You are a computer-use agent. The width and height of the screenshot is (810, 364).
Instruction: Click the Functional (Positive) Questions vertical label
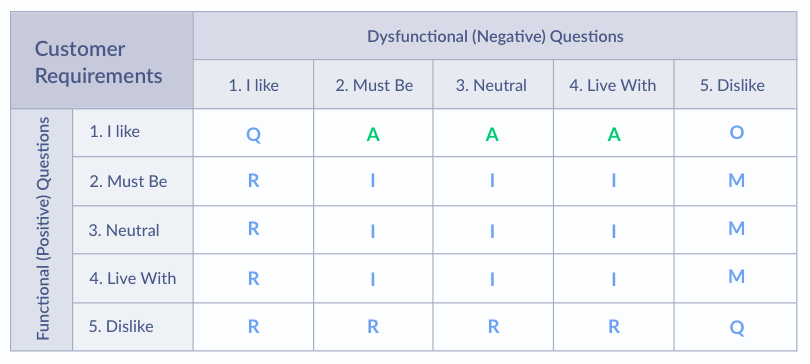pyautogui.click(x=42, y=230)
